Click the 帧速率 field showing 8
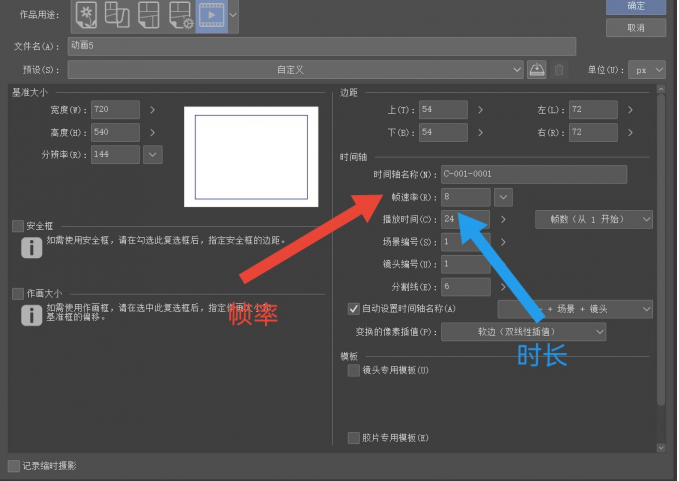The height and width of the screenshot is (481, 679). pyautogui.click(x=466, y=197)
